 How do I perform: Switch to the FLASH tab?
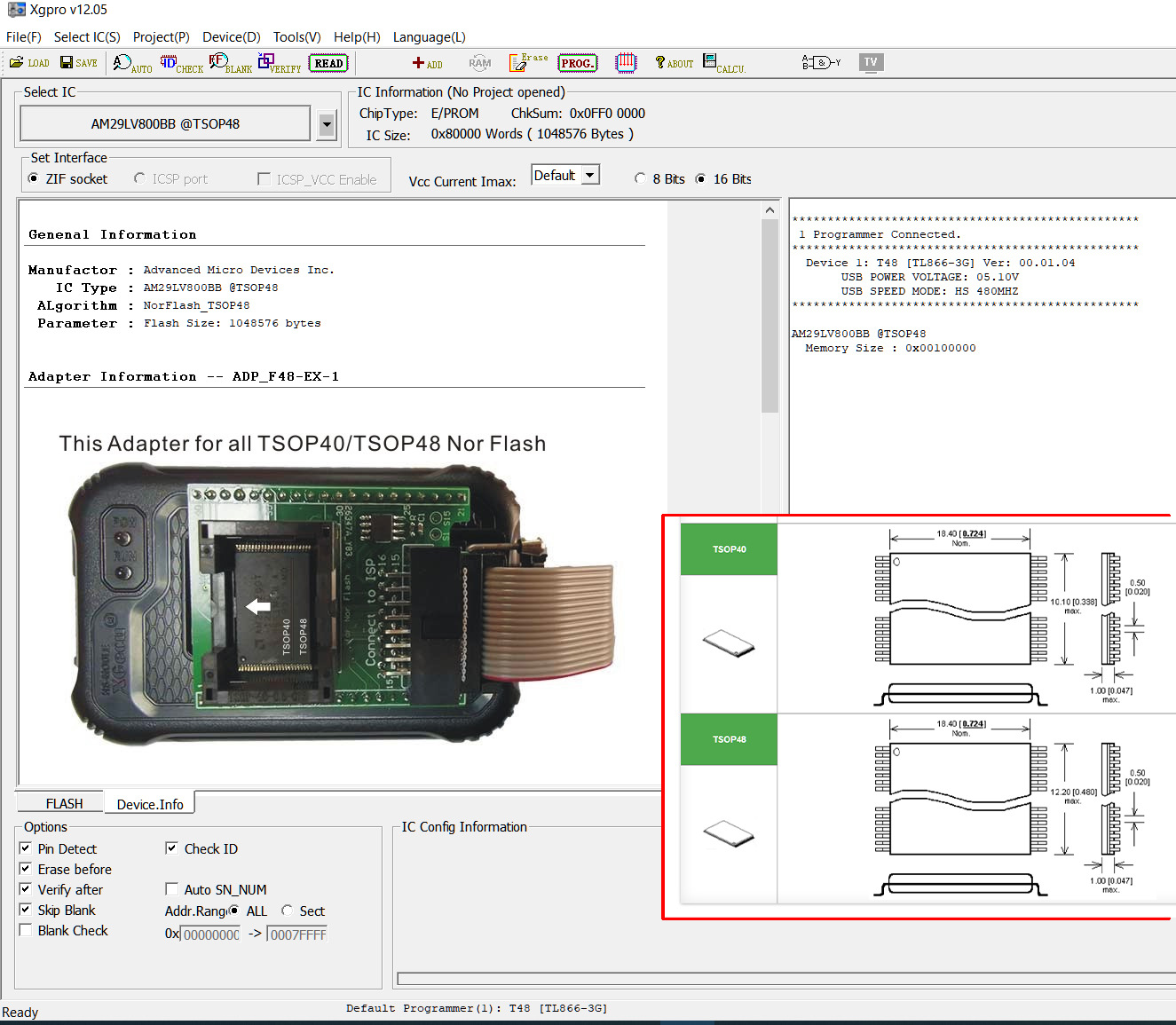64,804
